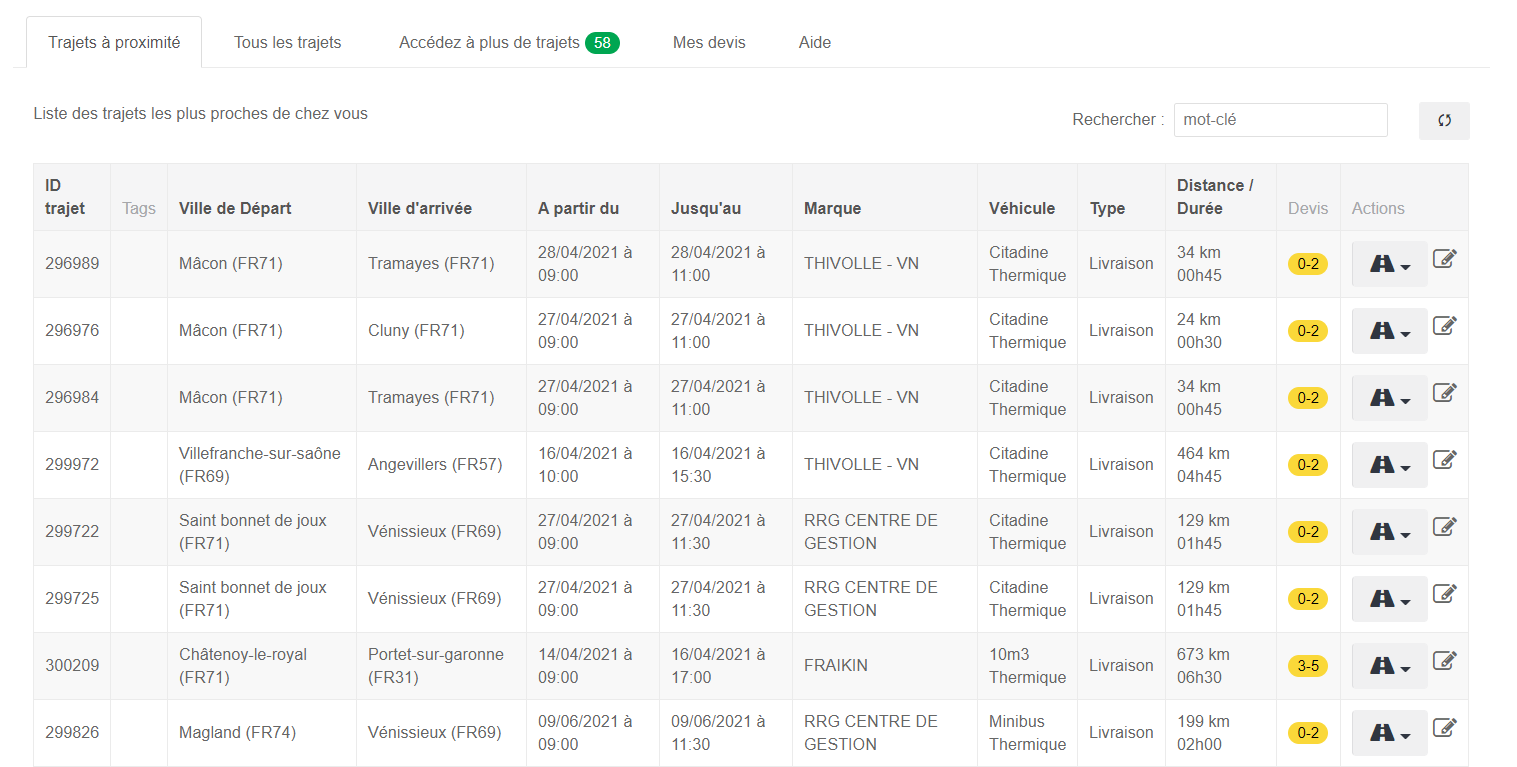Sort by Distance / Durée column header
Screen dimensions: 1517x767
click(x=1221, y=197)
